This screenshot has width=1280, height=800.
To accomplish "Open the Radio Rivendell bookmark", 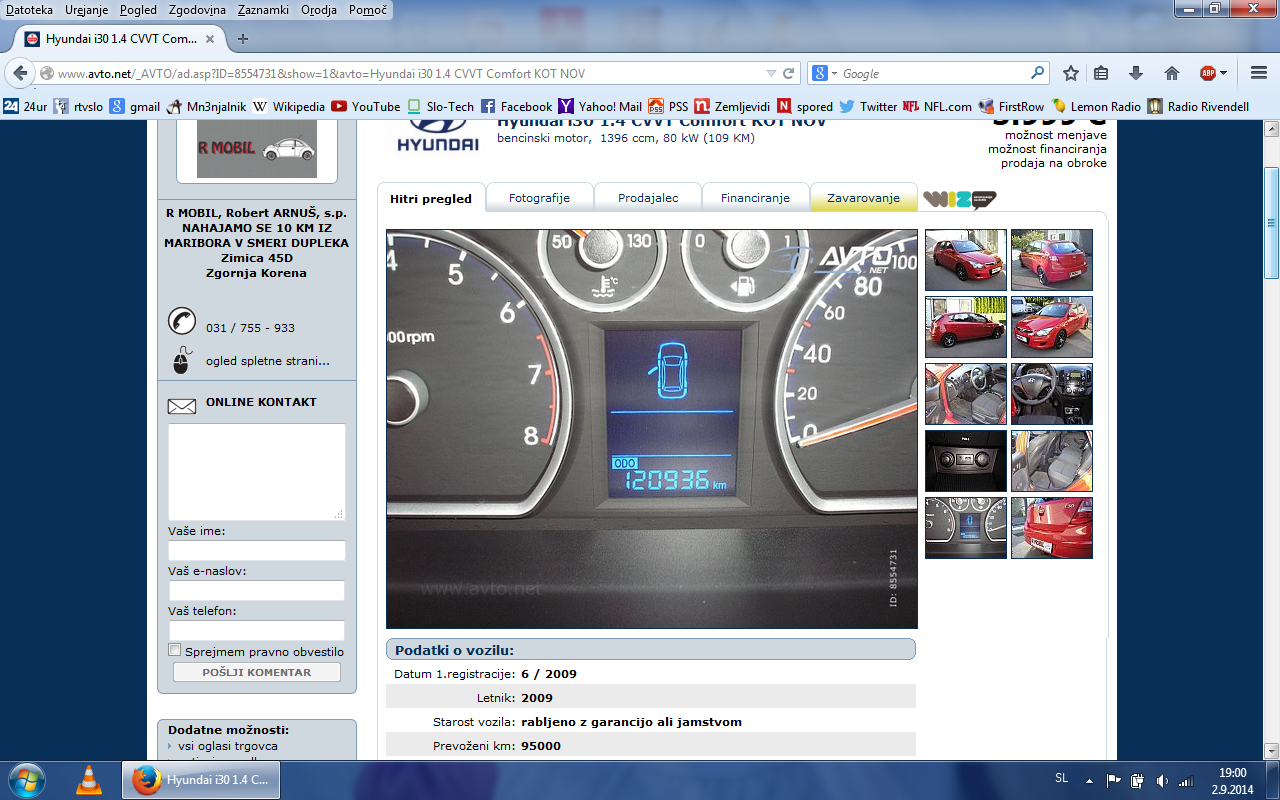I will tap(1198, 106).
